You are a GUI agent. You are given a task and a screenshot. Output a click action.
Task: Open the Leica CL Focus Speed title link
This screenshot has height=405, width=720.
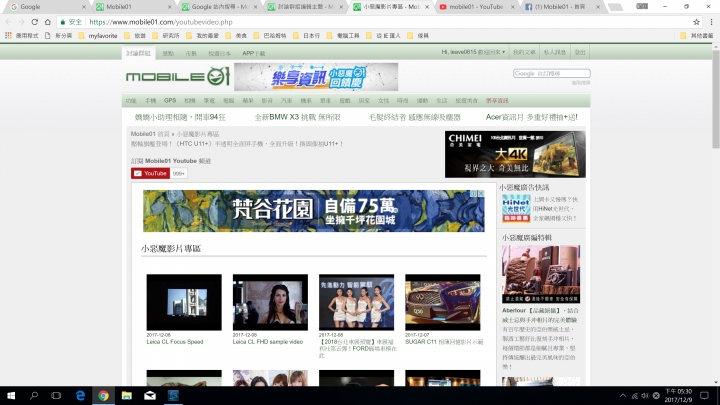175,342
